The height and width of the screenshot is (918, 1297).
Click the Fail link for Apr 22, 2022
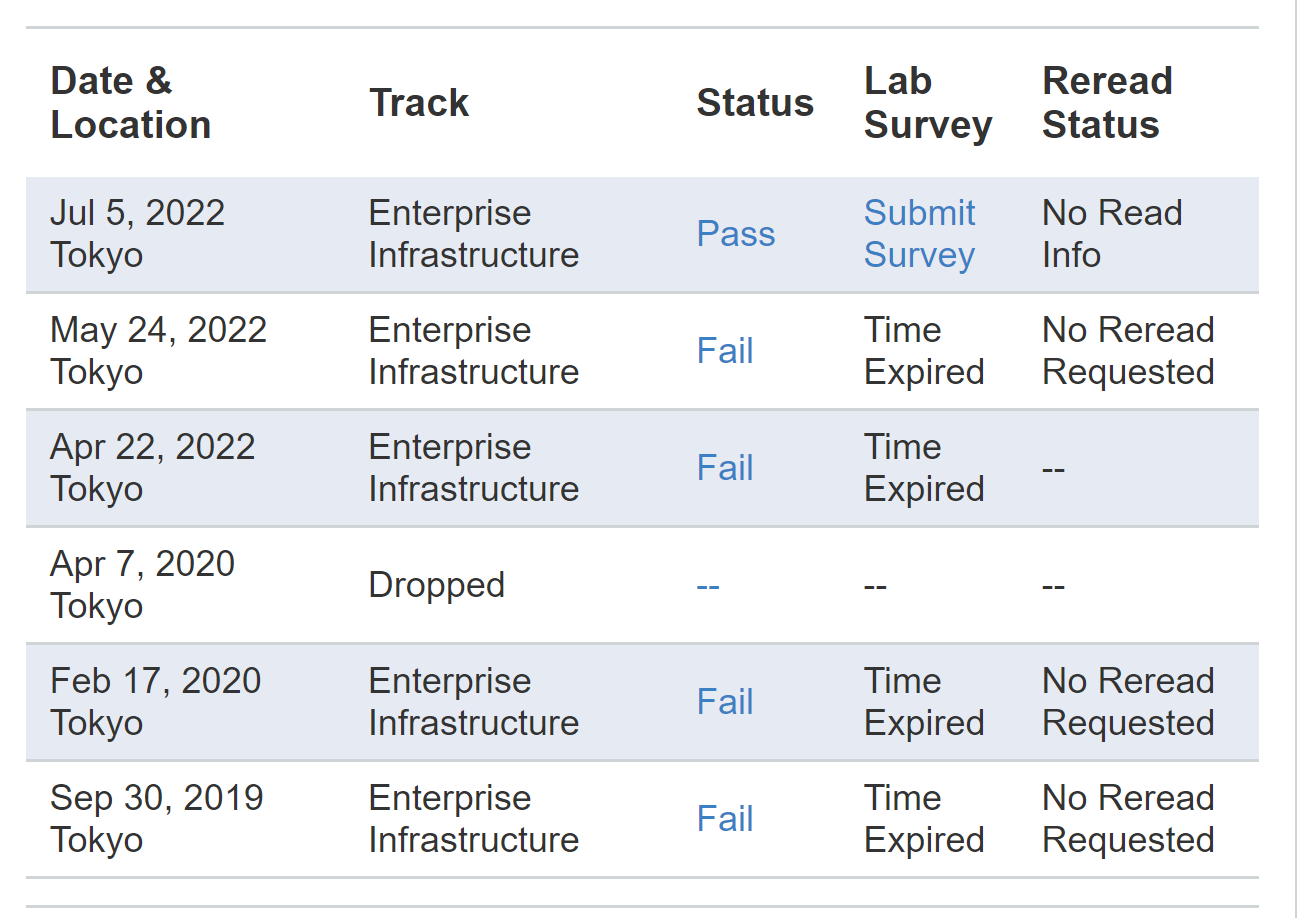pos(724,467)
